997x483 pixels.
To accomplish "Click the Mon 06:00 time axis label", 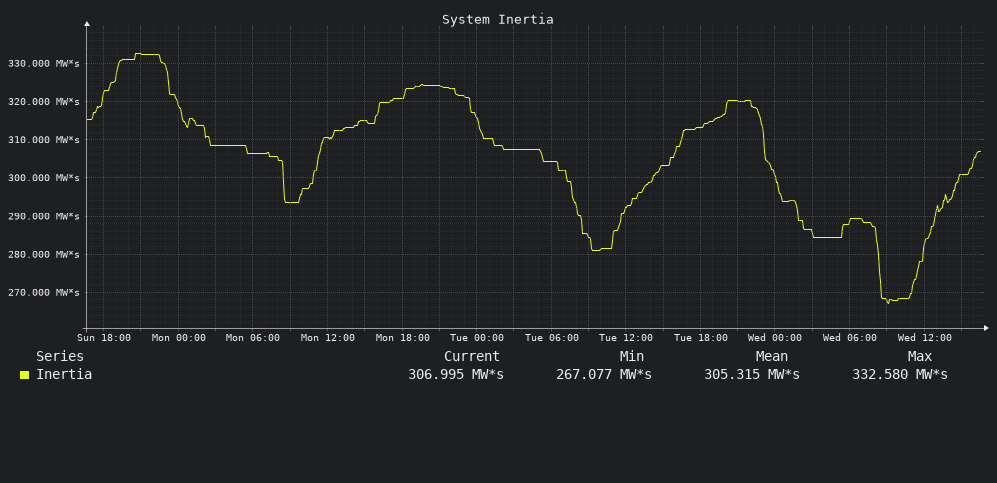I will point(253,337).
